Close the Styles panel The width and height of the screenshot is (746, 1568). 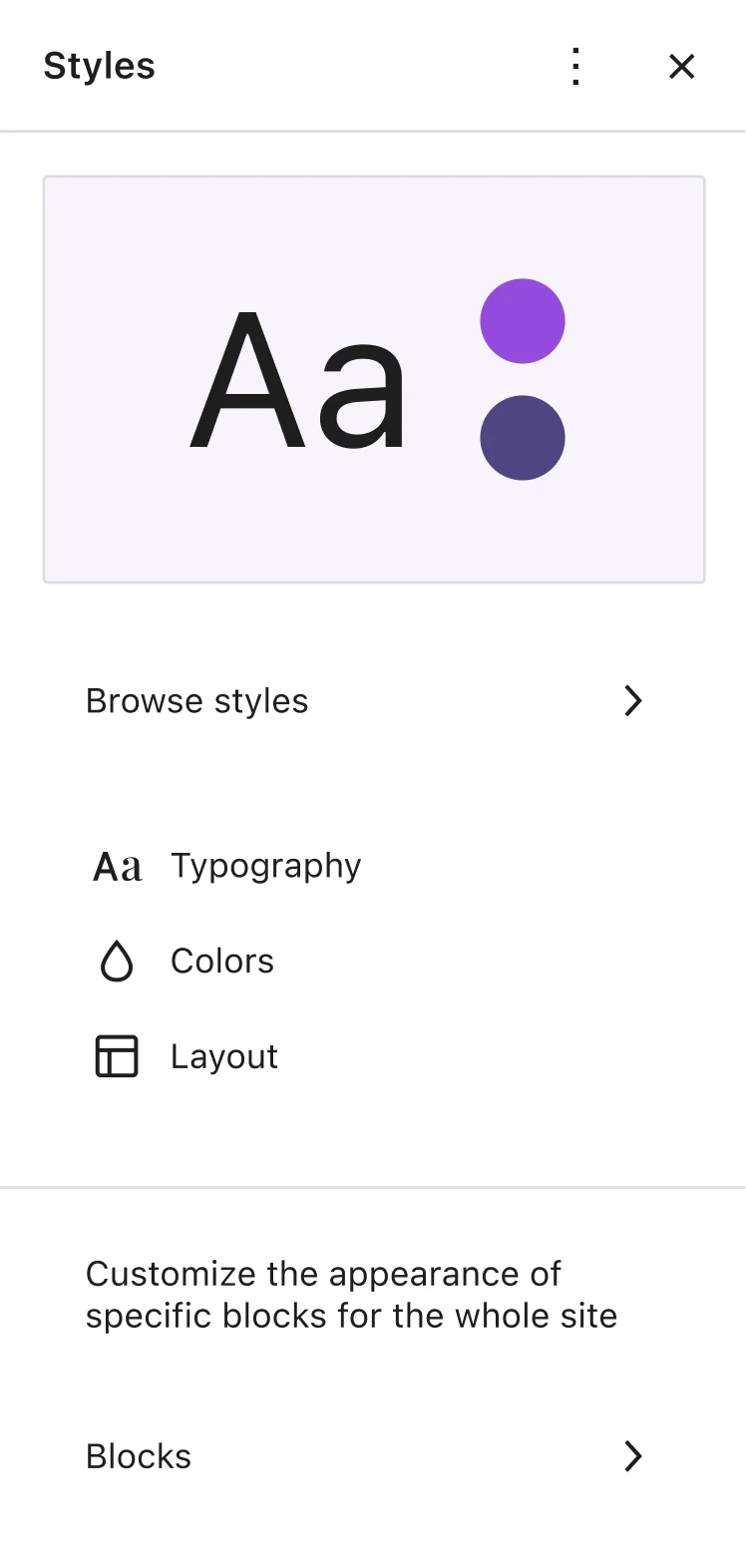(682, 66)
